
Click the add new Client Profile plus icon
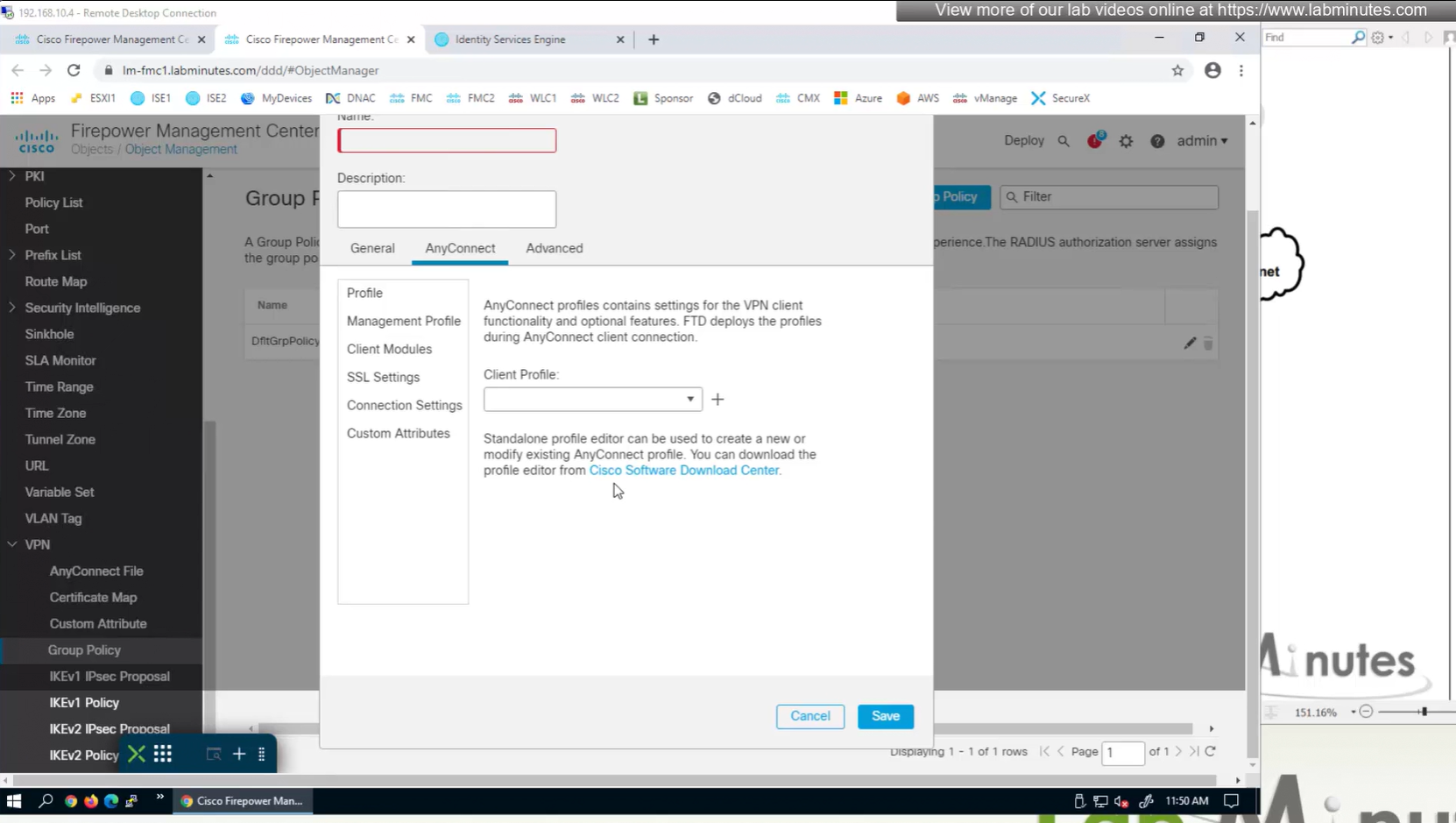[717, 400]
